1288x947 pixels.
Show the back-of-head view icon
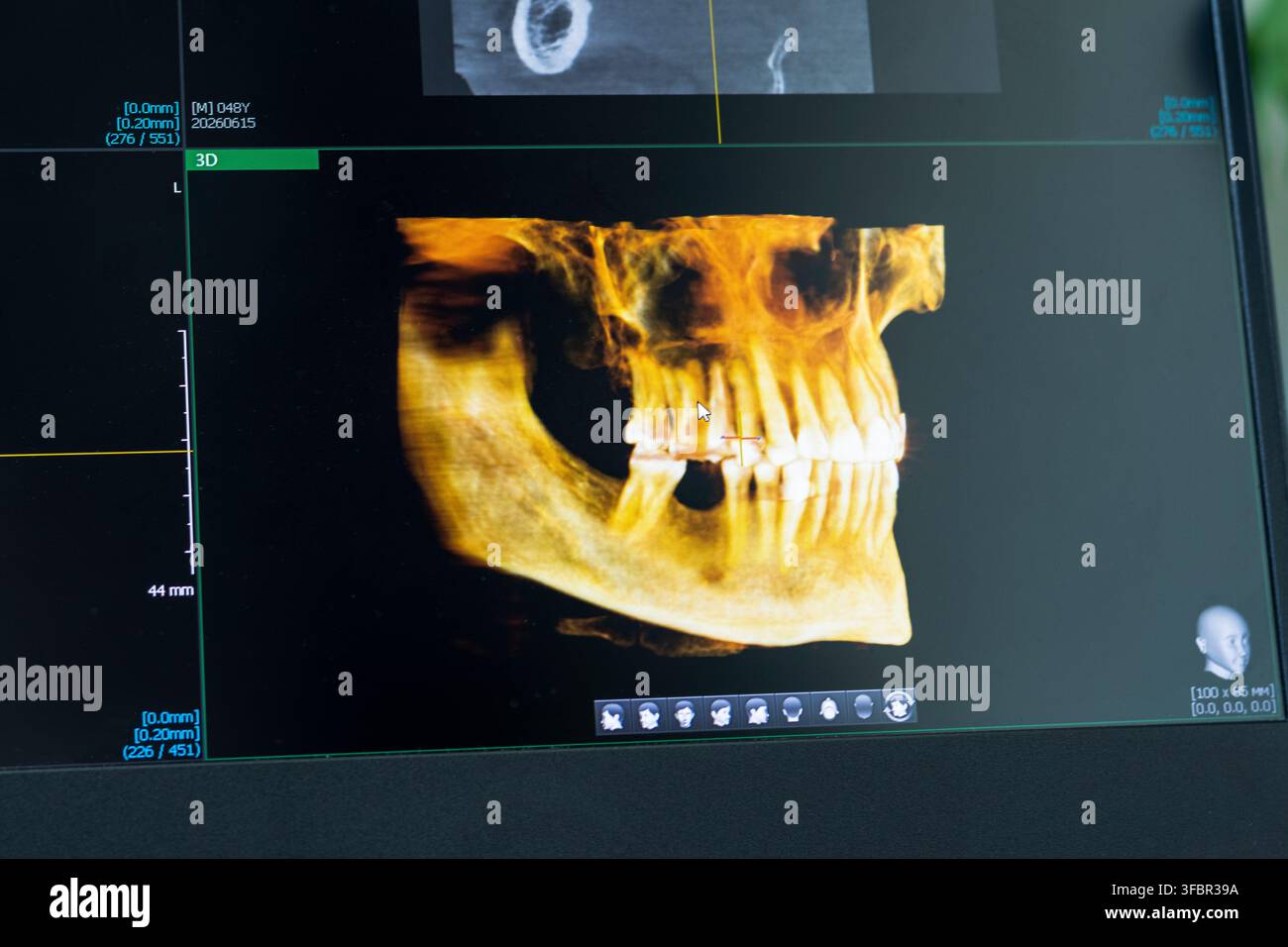click(x=792, y=710)
